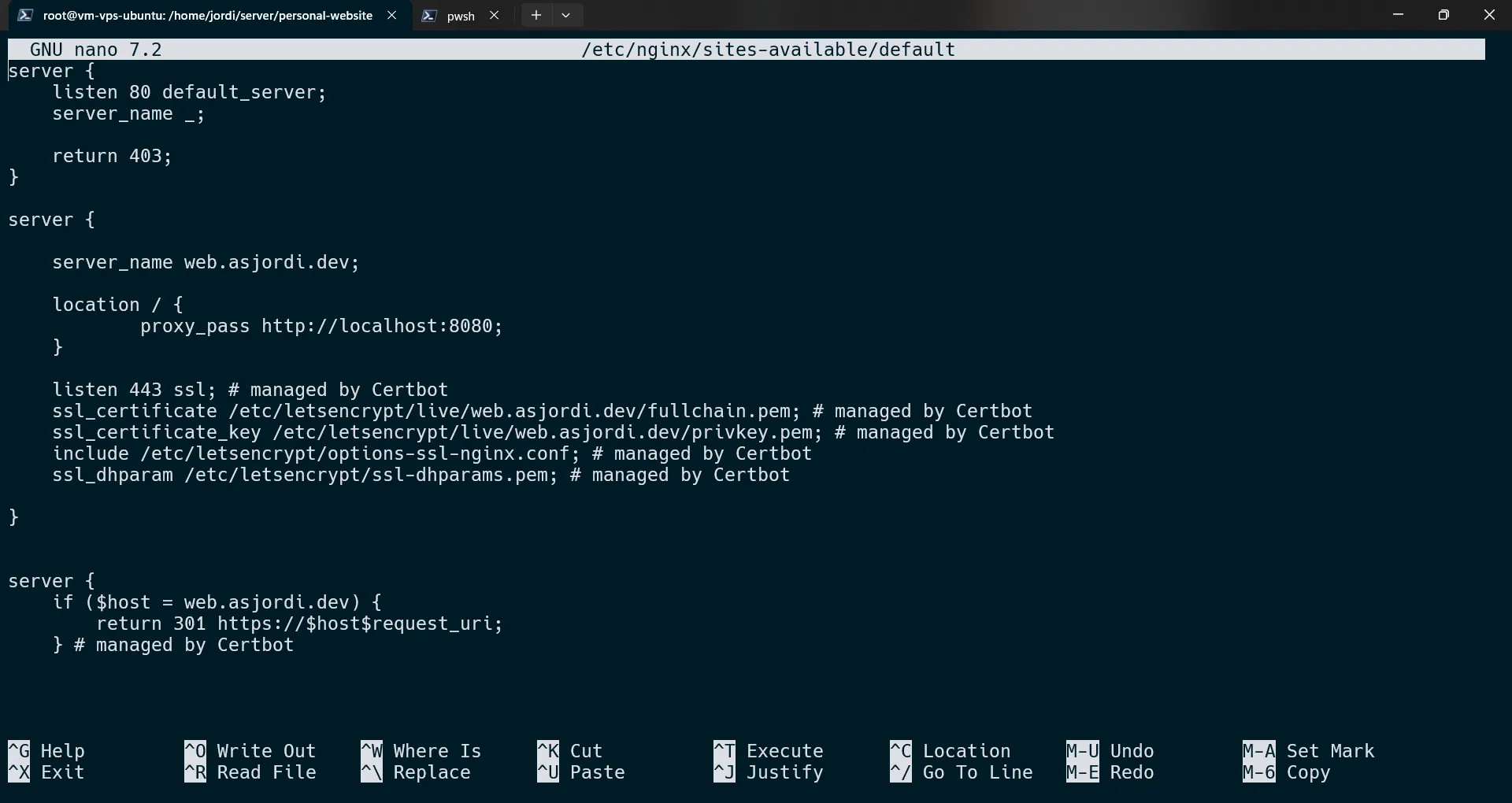Viewport: 1512px width, 803px height.
Task: Close the pwsh tab
Action: pos(494,15)
